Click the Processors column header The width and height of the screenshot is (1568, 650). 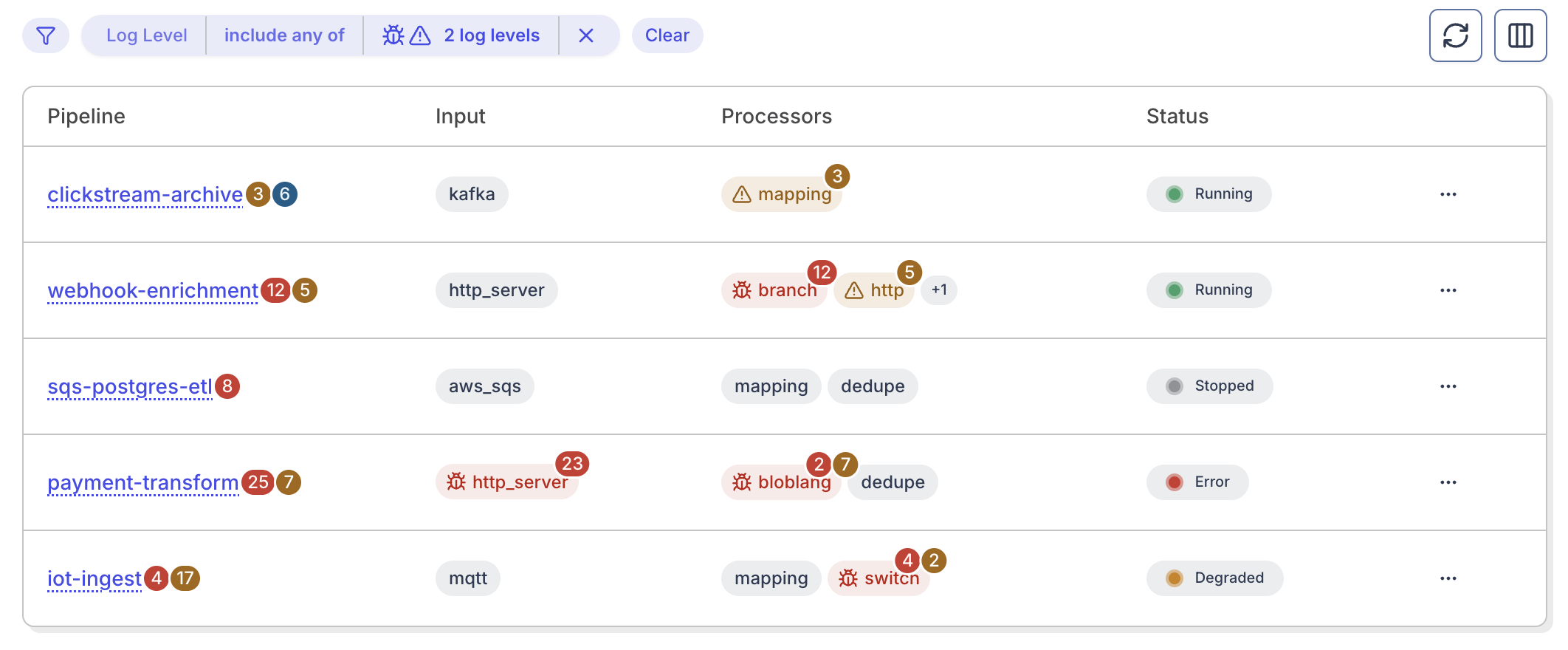coord(777,117)
